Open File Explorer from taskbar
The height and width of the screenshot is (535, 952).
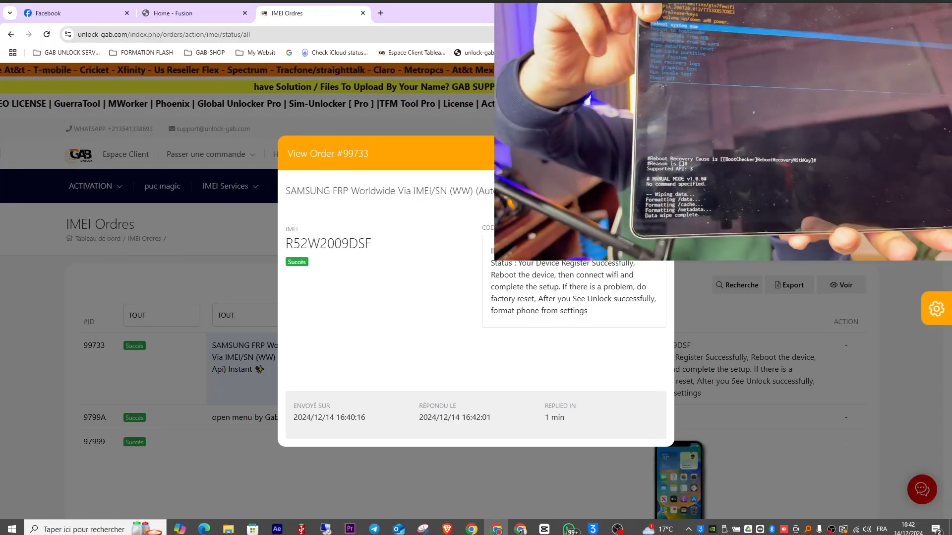click(228, 529)
